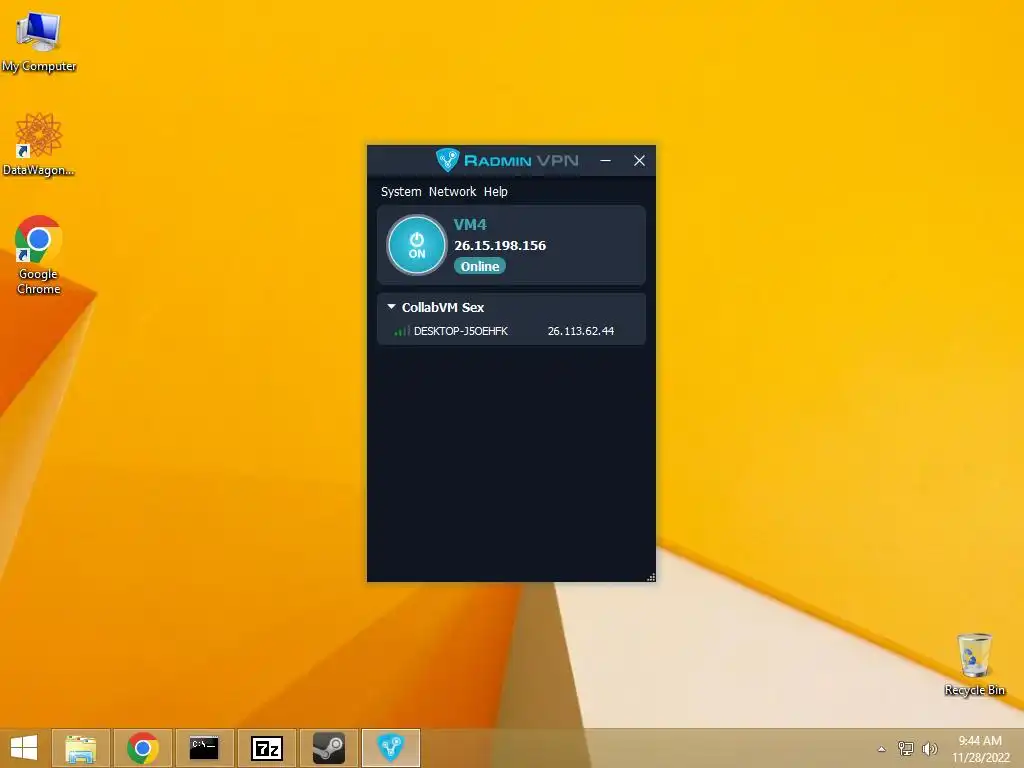Click the DESKTOP-J5OEHFK signal strength icon
The height and width of the screenshot is (768, 1024).
(402, 331)
